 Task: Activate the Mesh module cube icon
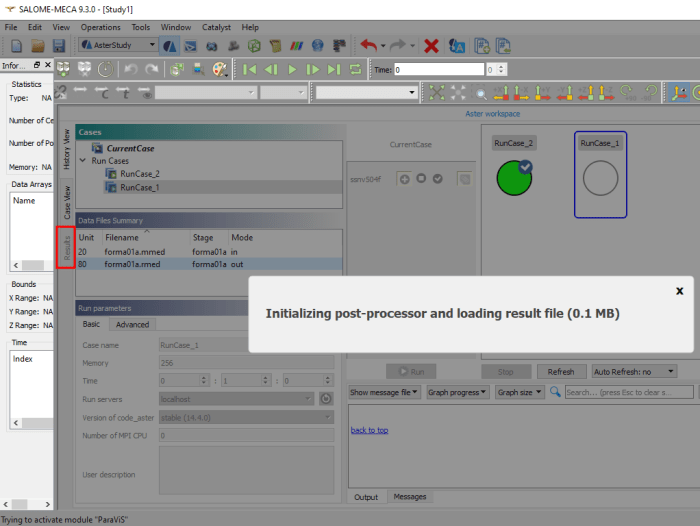point(254,46)
